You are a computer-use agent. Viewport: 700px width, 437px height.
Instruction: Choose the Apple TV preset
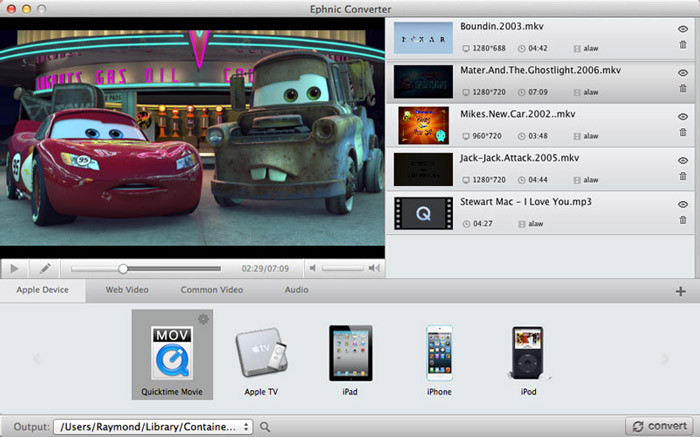click(x=261, y=361)
